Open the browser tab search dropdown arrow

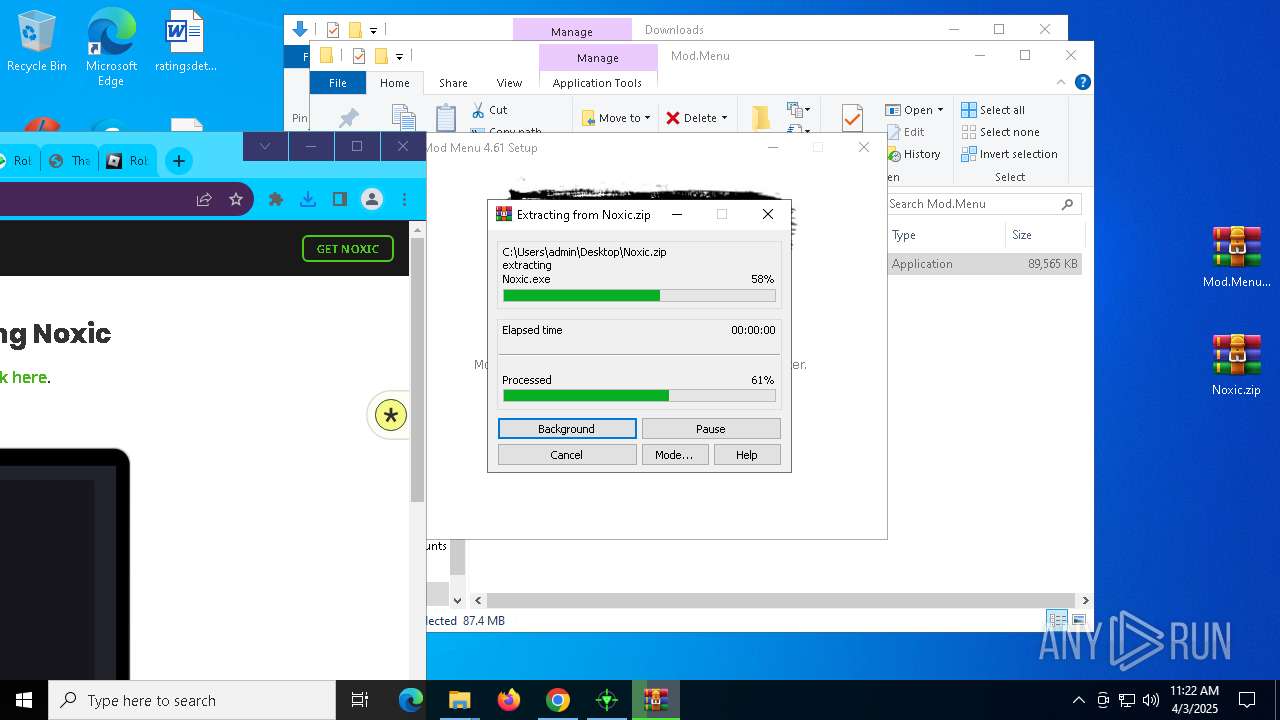pos(265,146)
